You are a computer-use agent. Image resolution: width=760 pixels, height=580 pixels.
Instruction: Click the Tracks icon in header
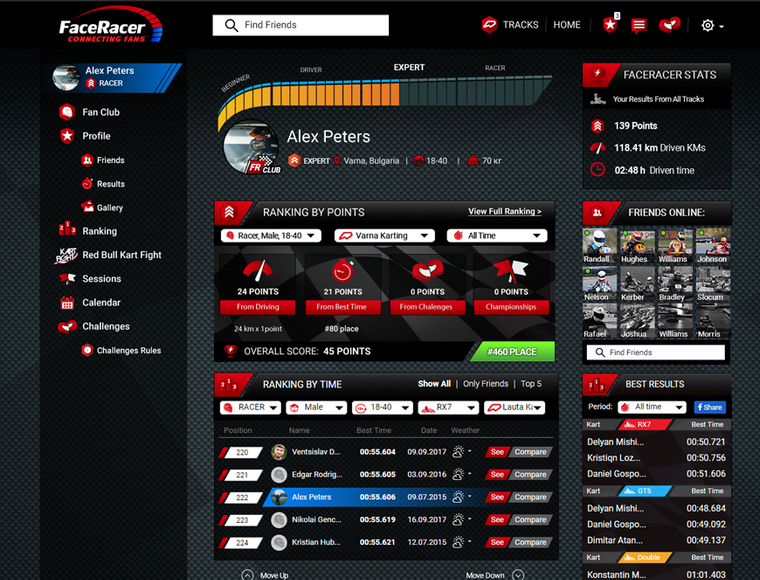(490, 24)
